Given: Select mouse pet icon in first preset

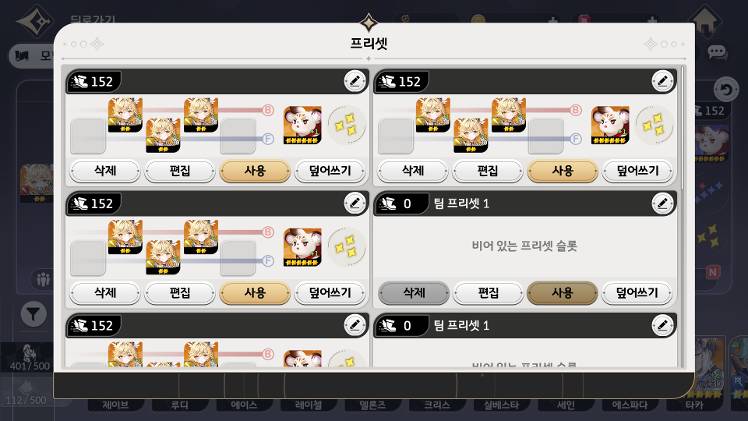Looking at the screenshot, I should [x=302, y=125].
